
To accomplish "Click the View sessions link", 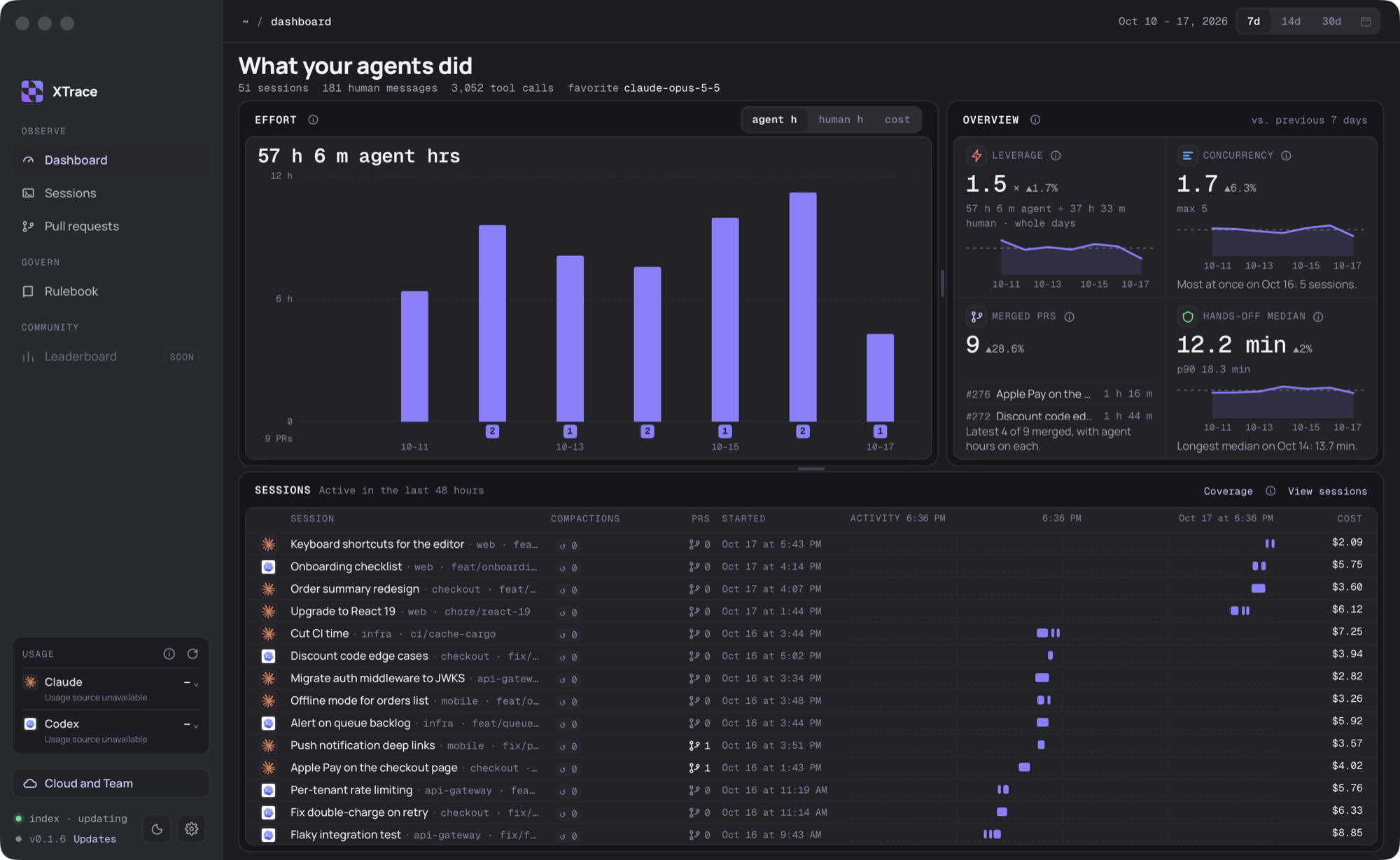I will pyautogui.click(x=1327, y=491).
